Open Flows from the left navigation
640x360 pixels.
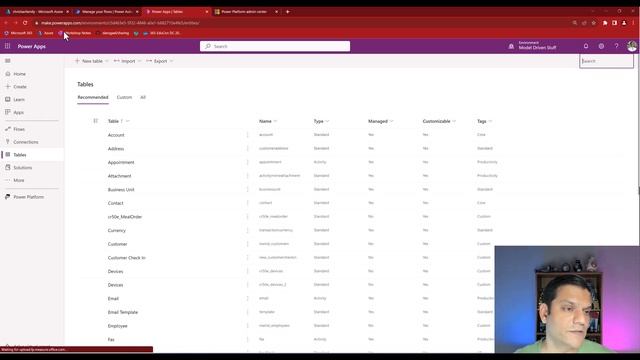(19, 129)
